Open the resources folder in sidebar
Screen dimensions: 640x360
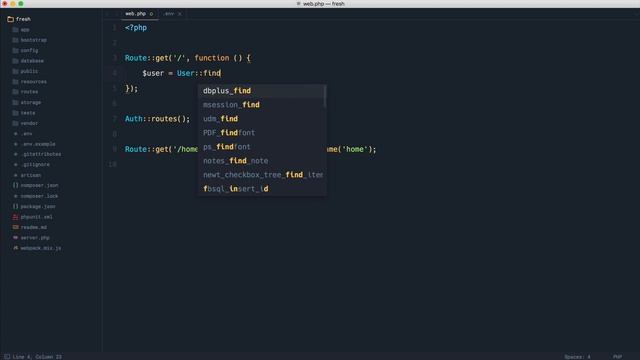pyautogui.click(x=33, y=82)
